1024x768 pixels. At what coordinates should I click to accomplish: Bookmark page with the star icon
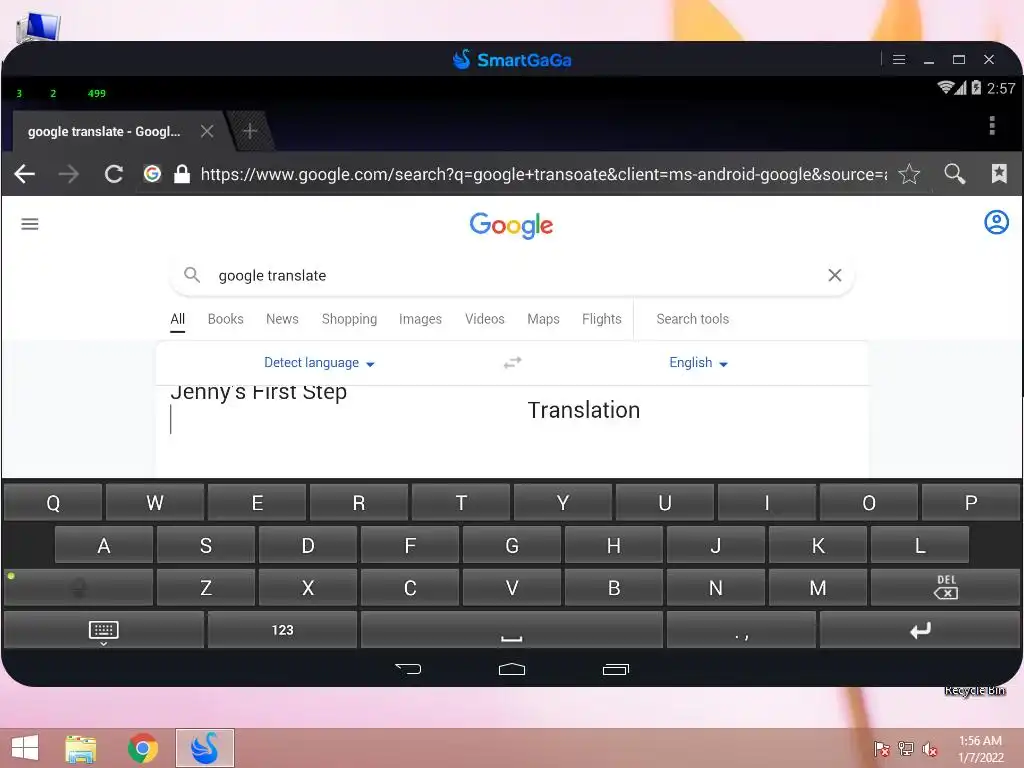tap(909, 174)
